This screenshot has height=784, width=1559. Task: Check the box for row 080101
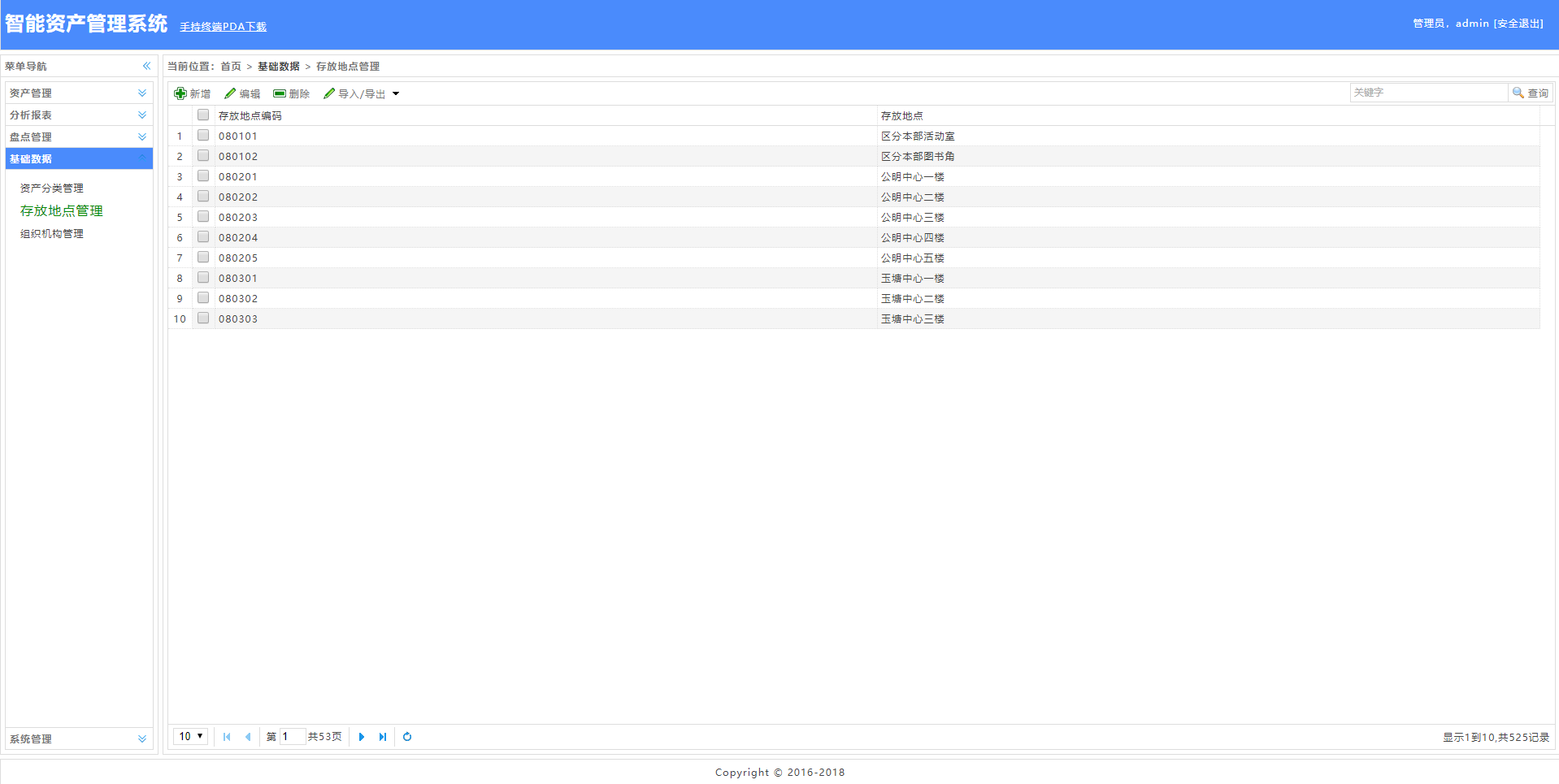click(203, 136)
